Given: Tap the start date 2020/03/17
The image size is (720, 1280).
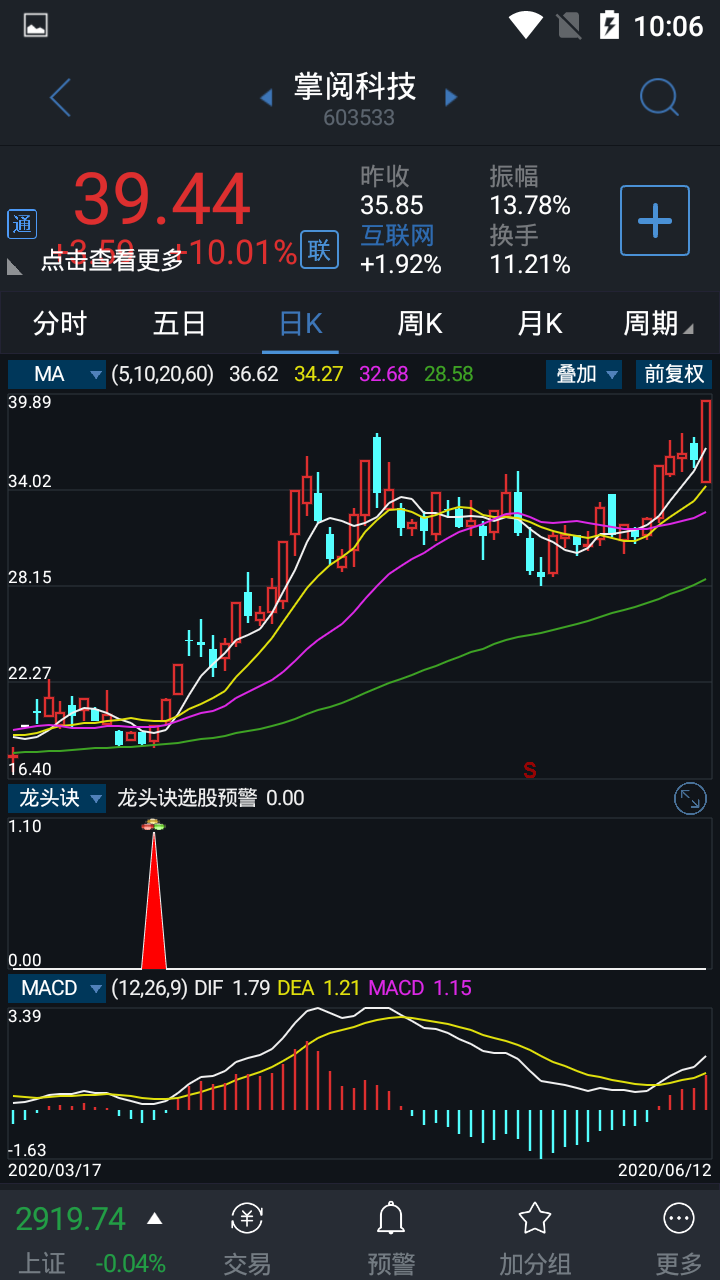Looking at the screenshot, I should (55, 1169).
